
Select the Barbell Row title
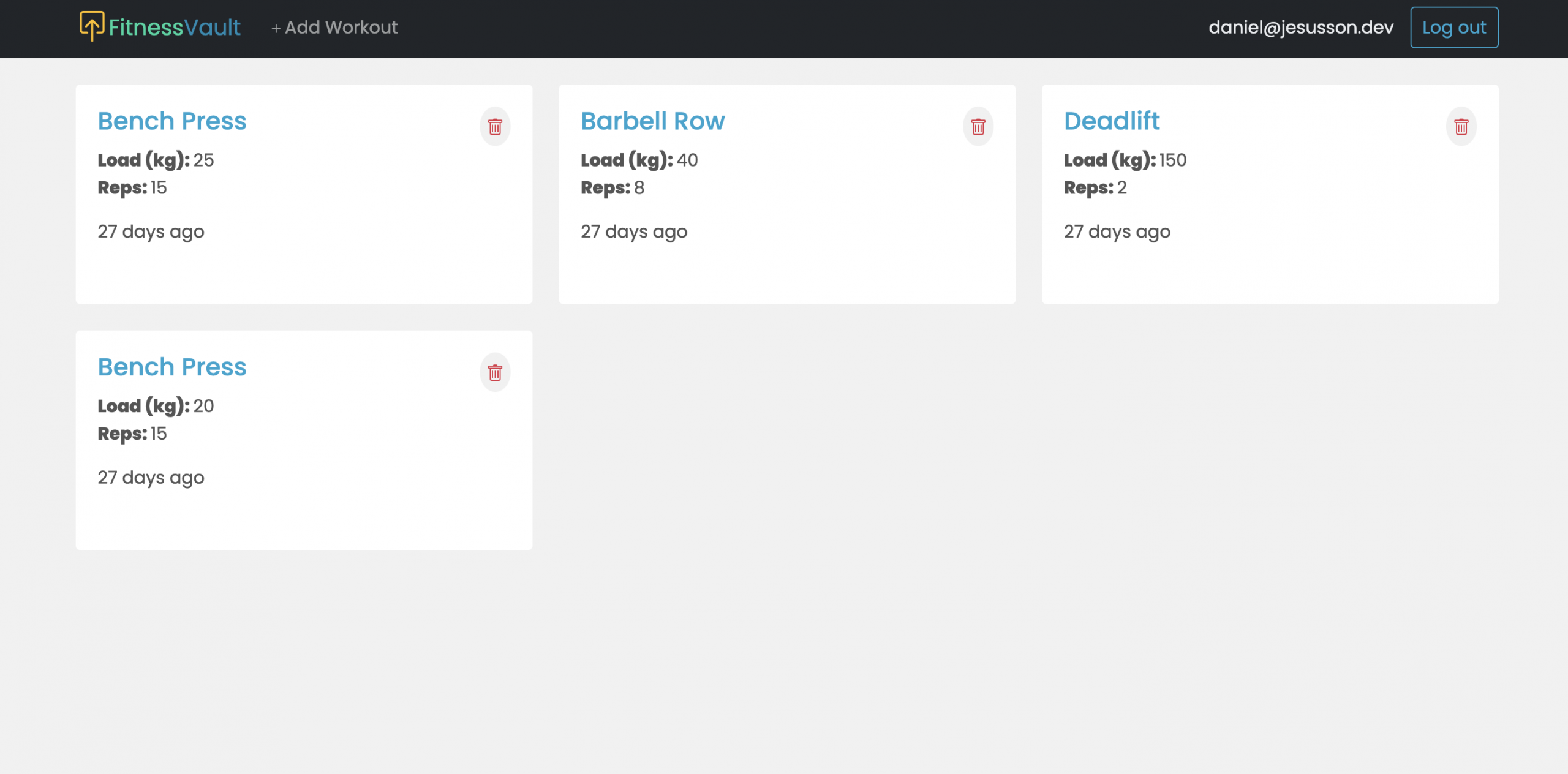coord(652,121)
